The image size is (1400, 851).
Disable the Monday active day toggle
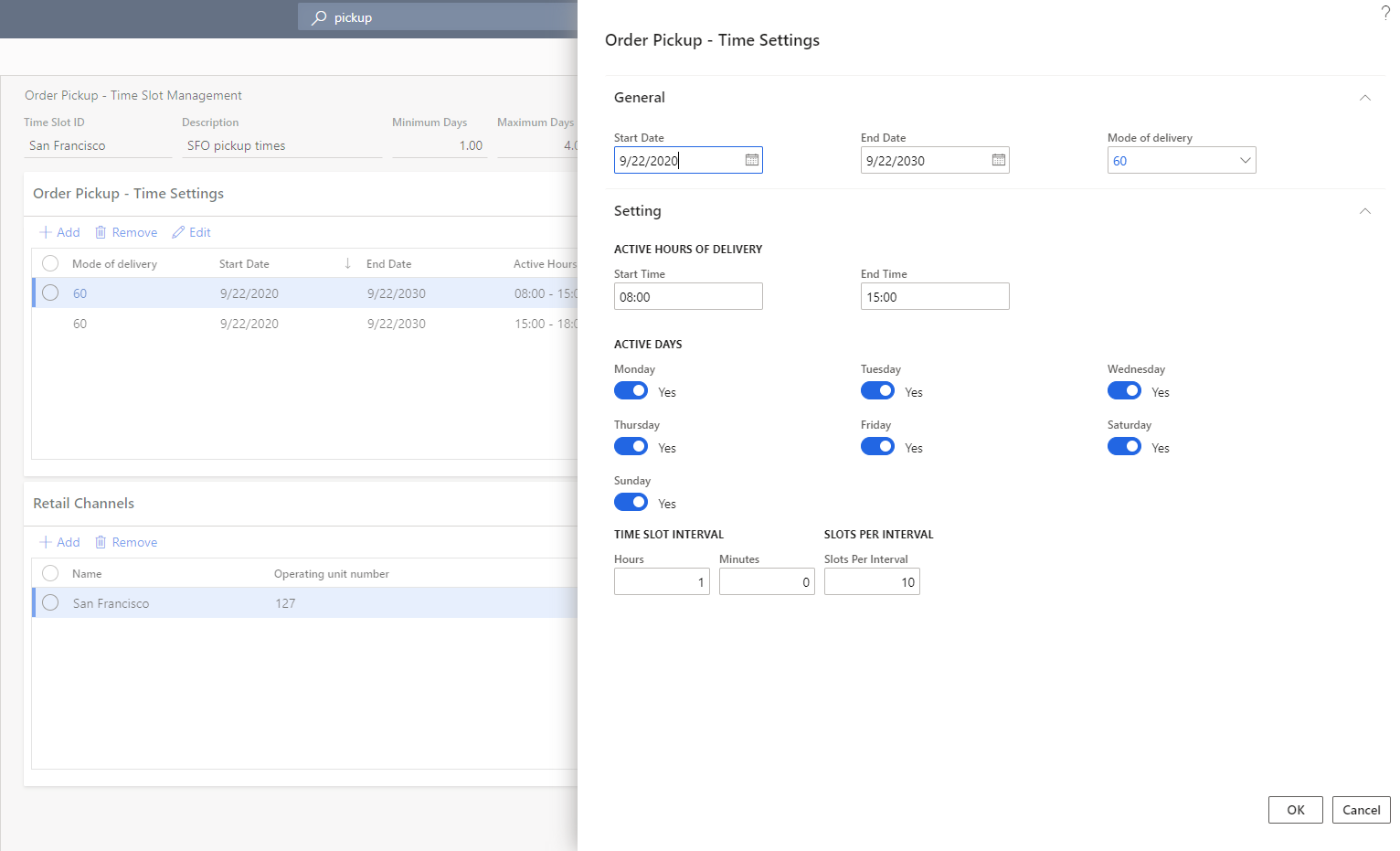(631, 390)
